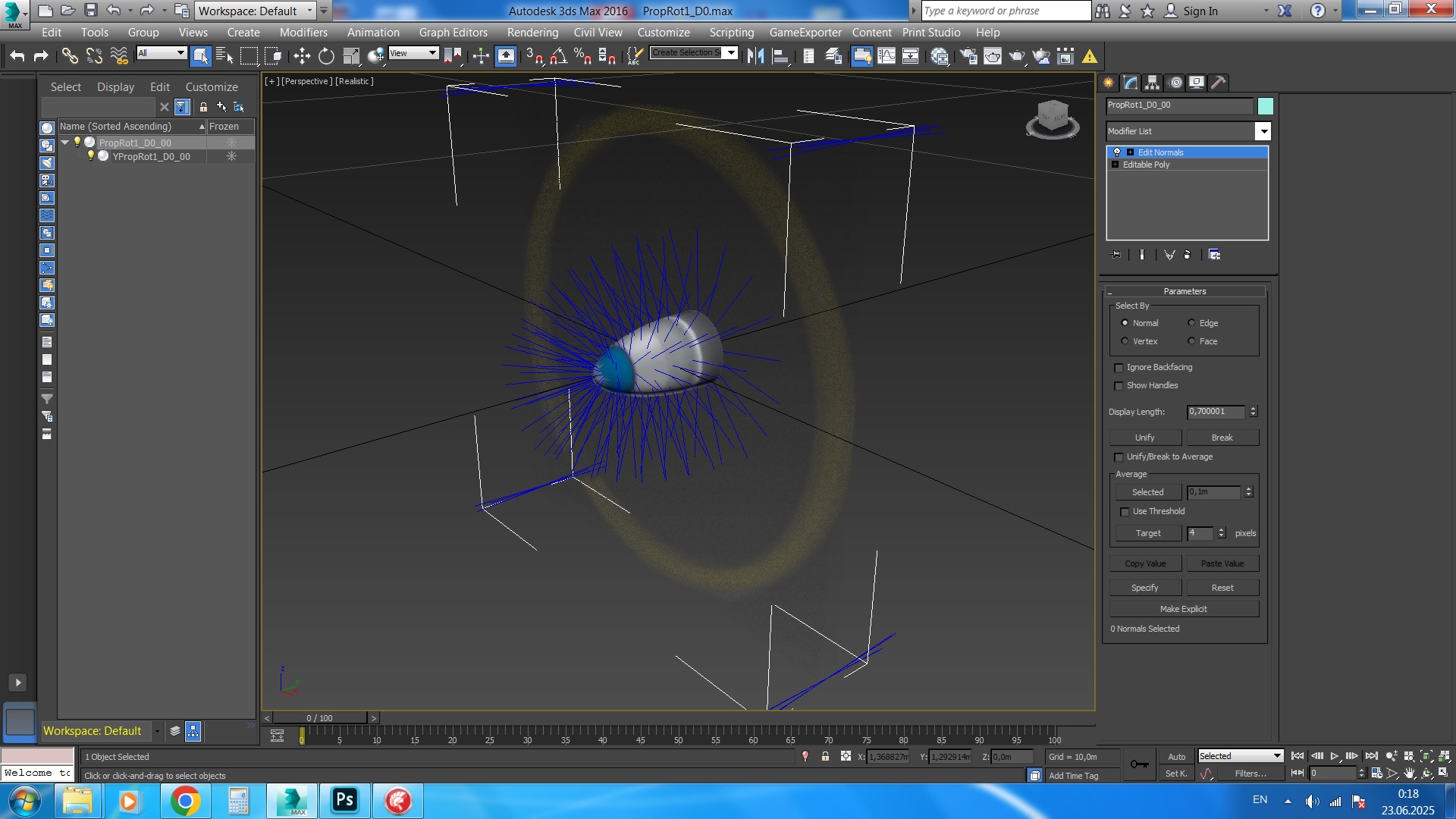Toggle the Angle Snap icon
Viewport: 1456px width, 819px height.
(x=559, y=56)
